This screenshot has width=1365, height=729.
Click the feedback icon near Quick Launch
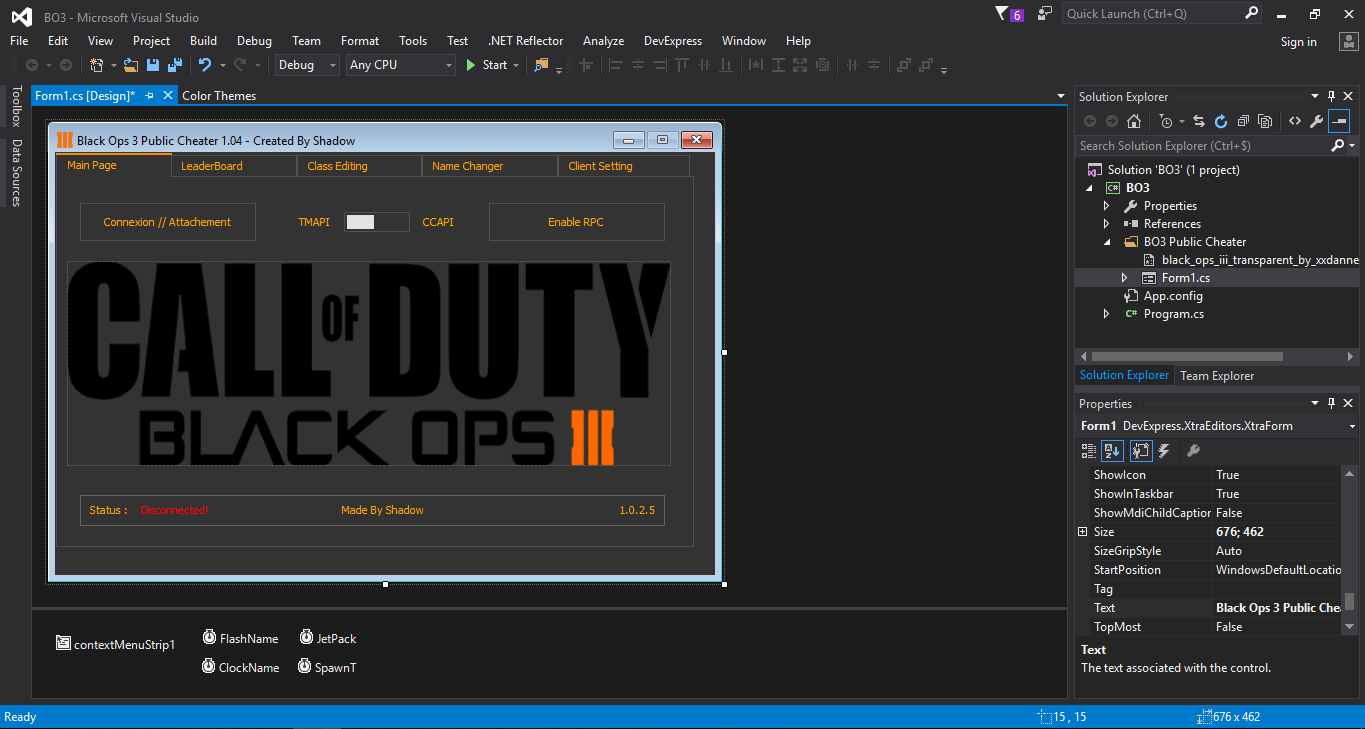[x=1045, y=14]
